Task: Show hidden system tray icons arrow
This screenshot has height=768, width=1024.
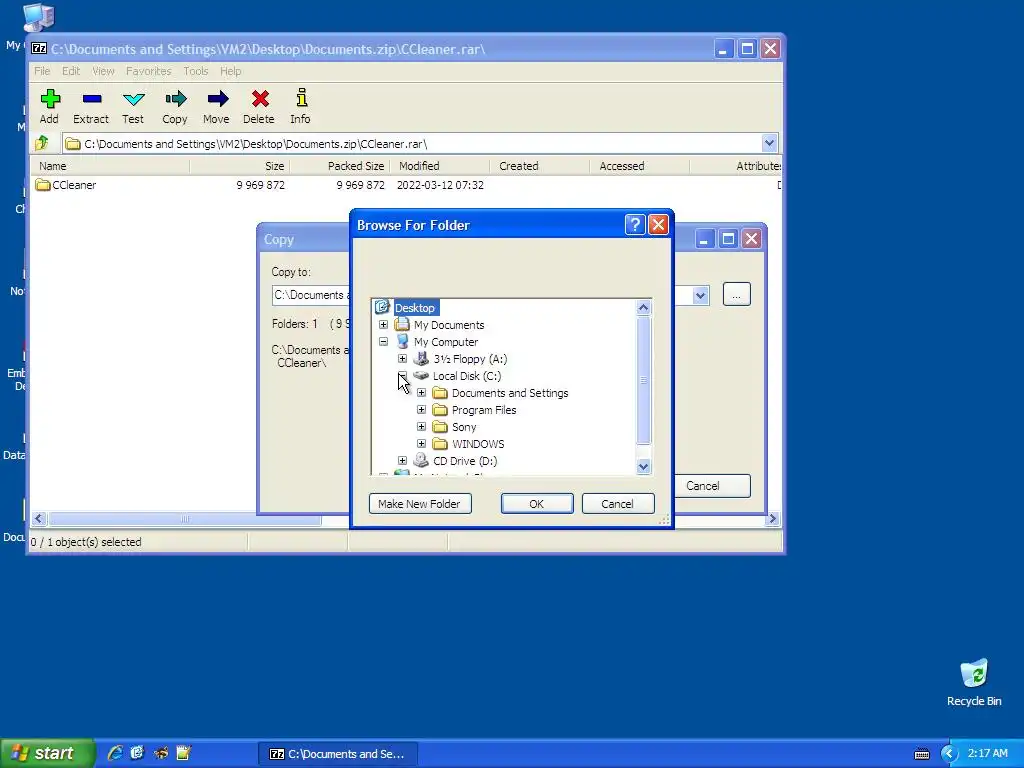Action: (x=948, y=754)
